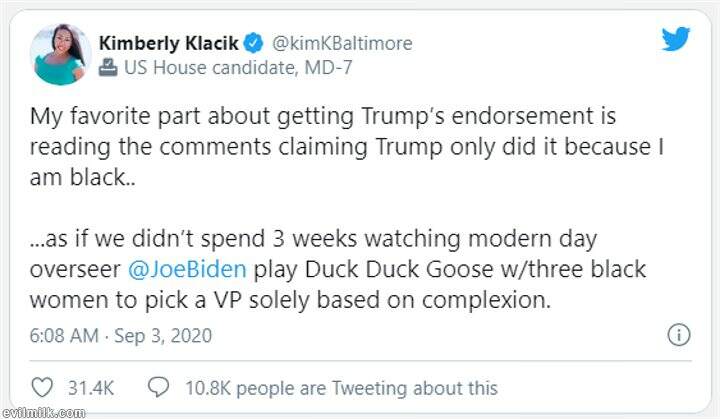Click the 31.4K likes count

[x=91, y=387]
